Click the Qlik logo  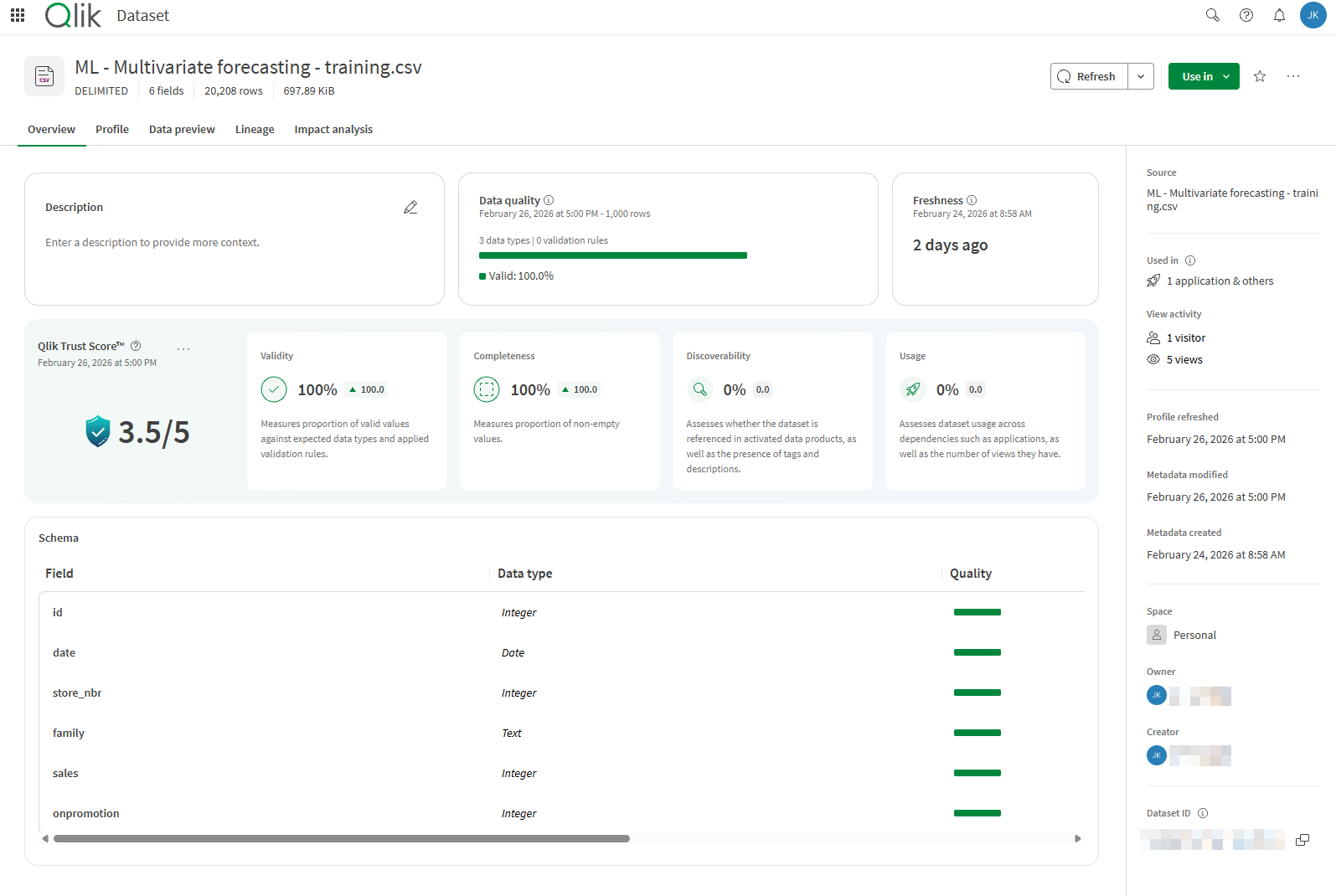pos(73,15)
